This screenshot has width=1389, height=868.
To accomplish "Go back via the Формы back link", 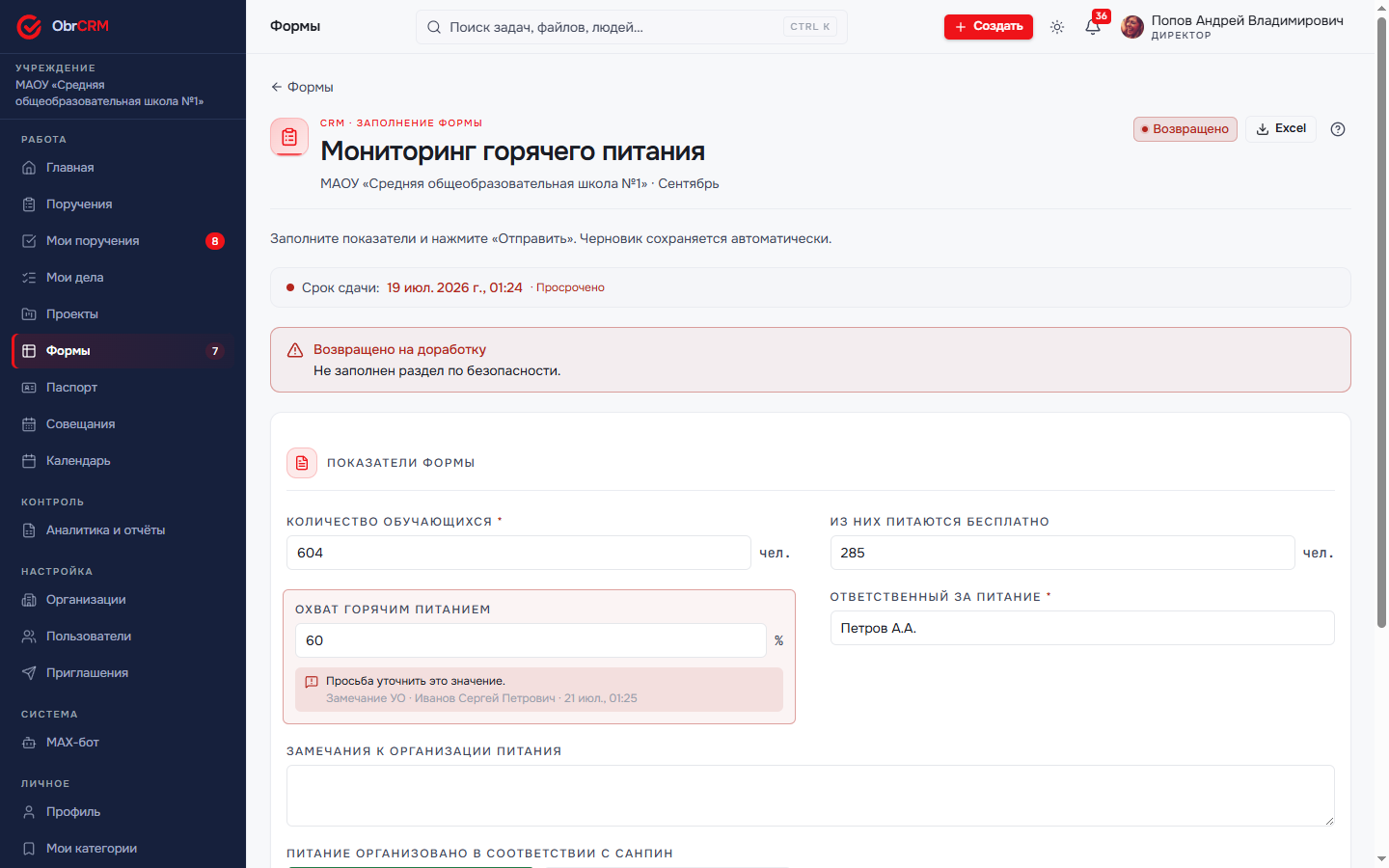I will click(x=302, y=87).
